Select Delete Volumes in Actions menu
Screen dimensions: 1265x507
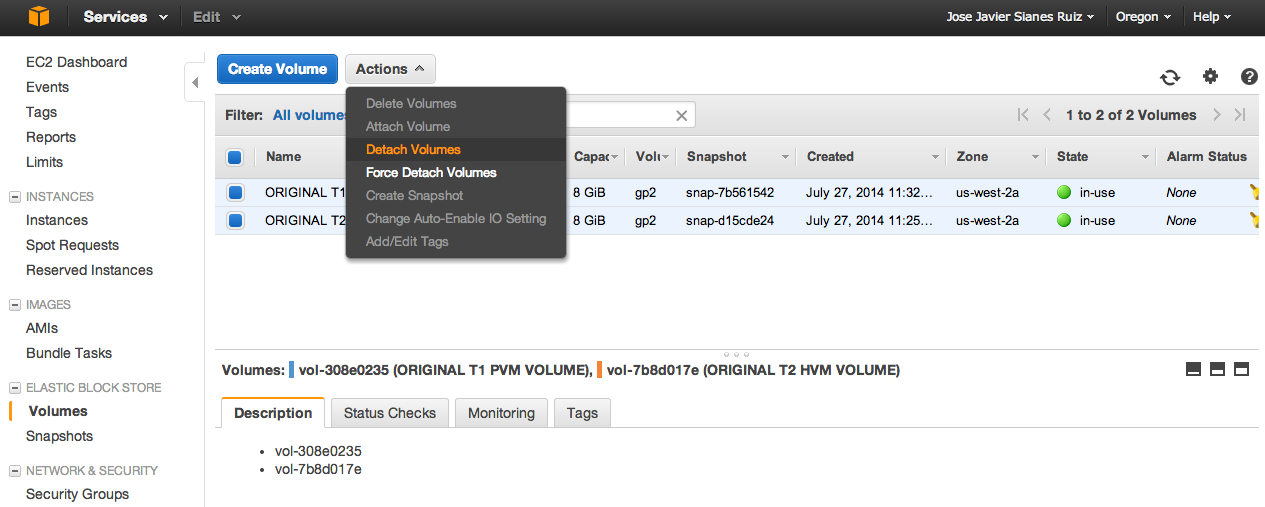pyautogui.click(x=456, y=103)
